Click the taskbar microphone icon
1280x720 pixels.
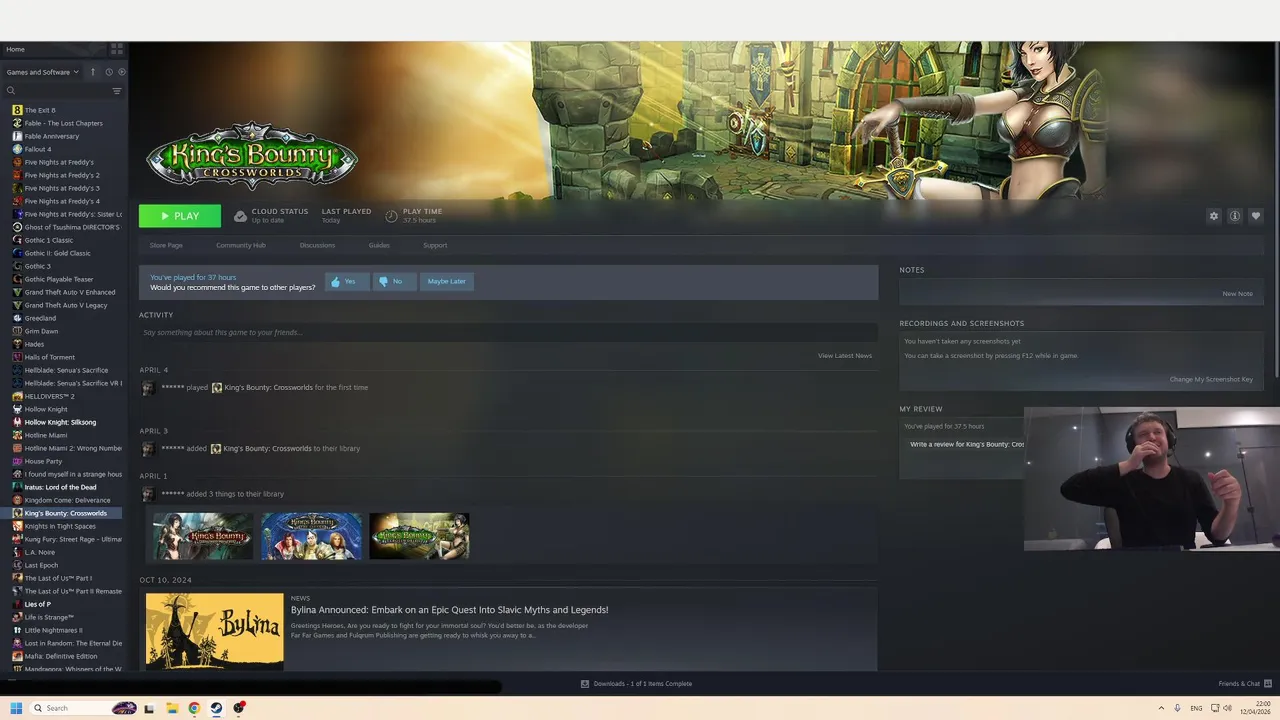(x=1177, y=708)
